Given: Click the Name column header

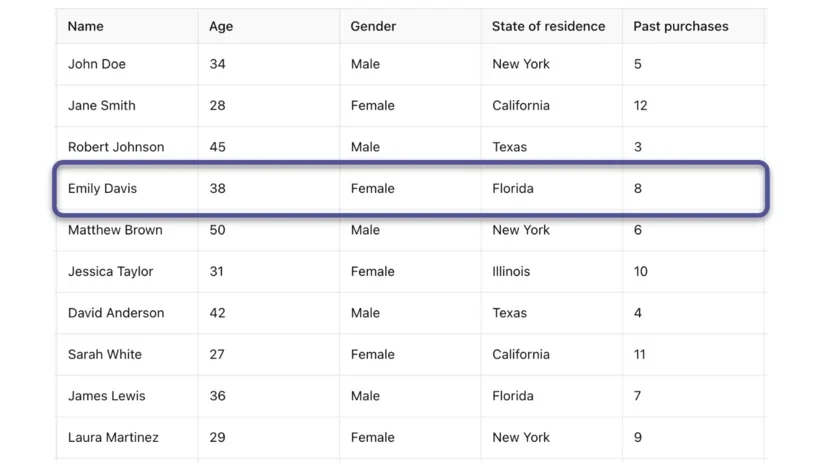Looking at the screenshot, I should point(86,26).
